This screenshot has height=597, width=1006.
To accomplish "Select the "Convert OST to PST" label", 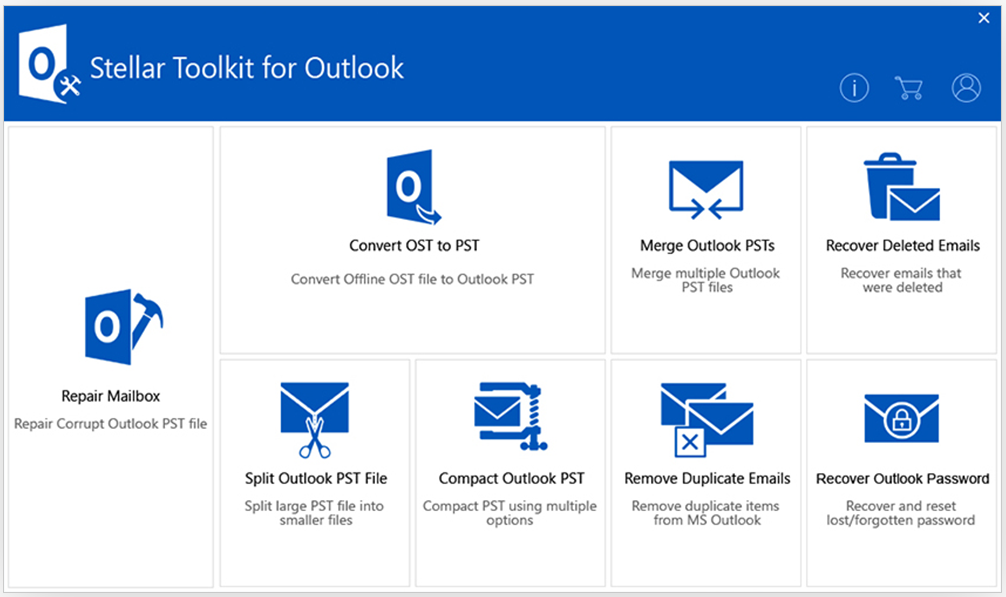I will click(412, 246).
